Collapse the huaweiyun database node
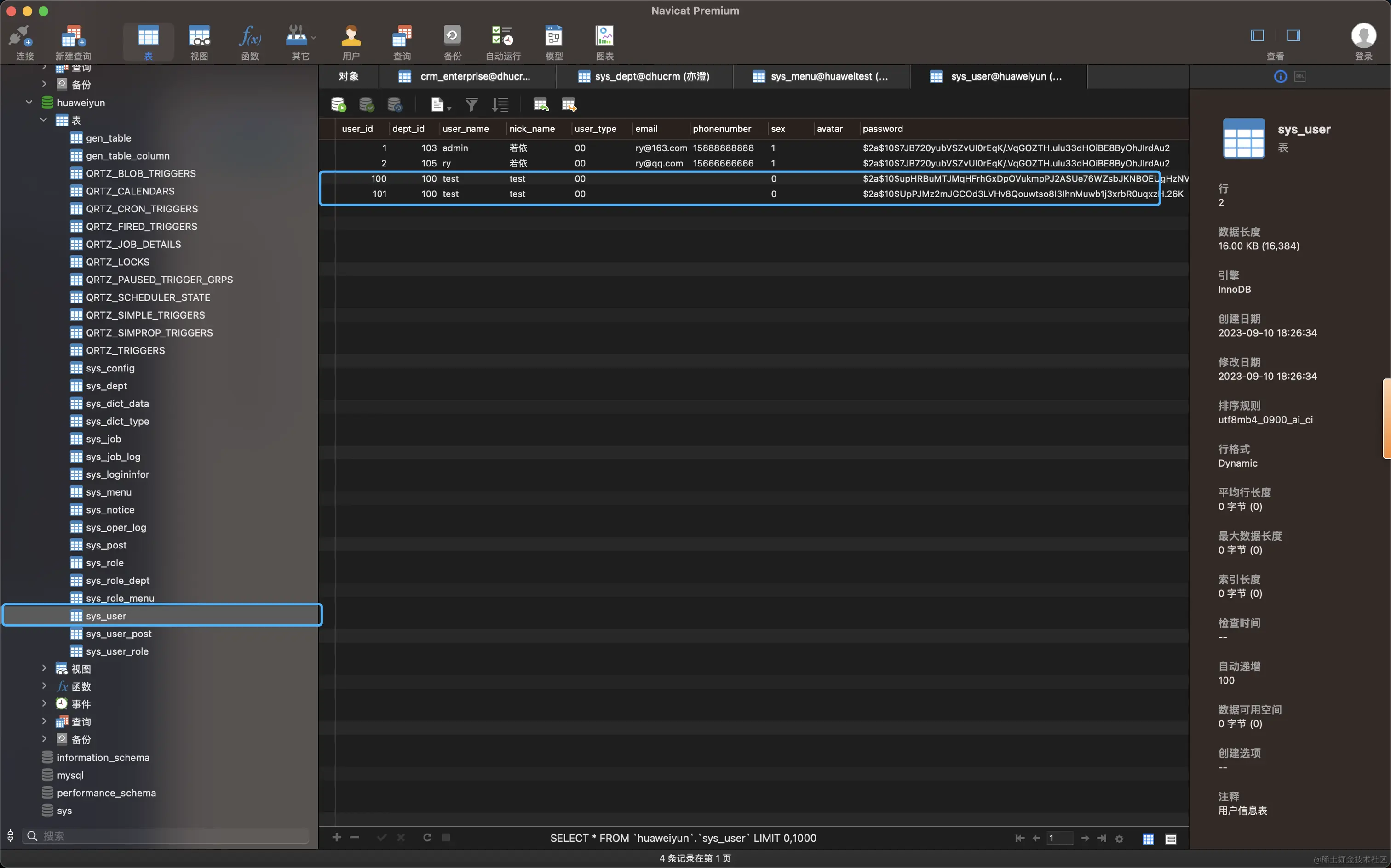The height and width of the screenshot is (868, 1391). click(29, 102)
